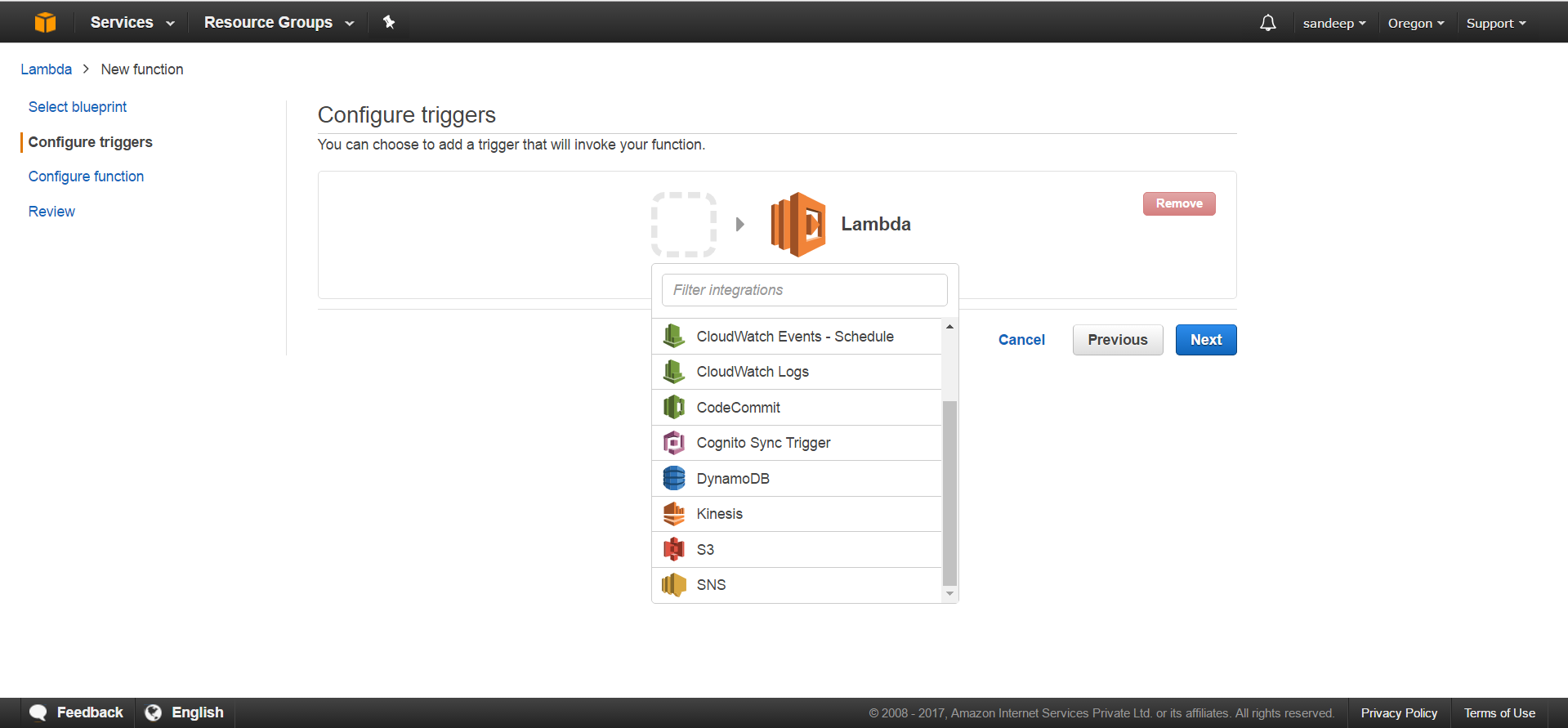Go to the Review step
Screen dimensions: 1568x728
tap(51, 212)
